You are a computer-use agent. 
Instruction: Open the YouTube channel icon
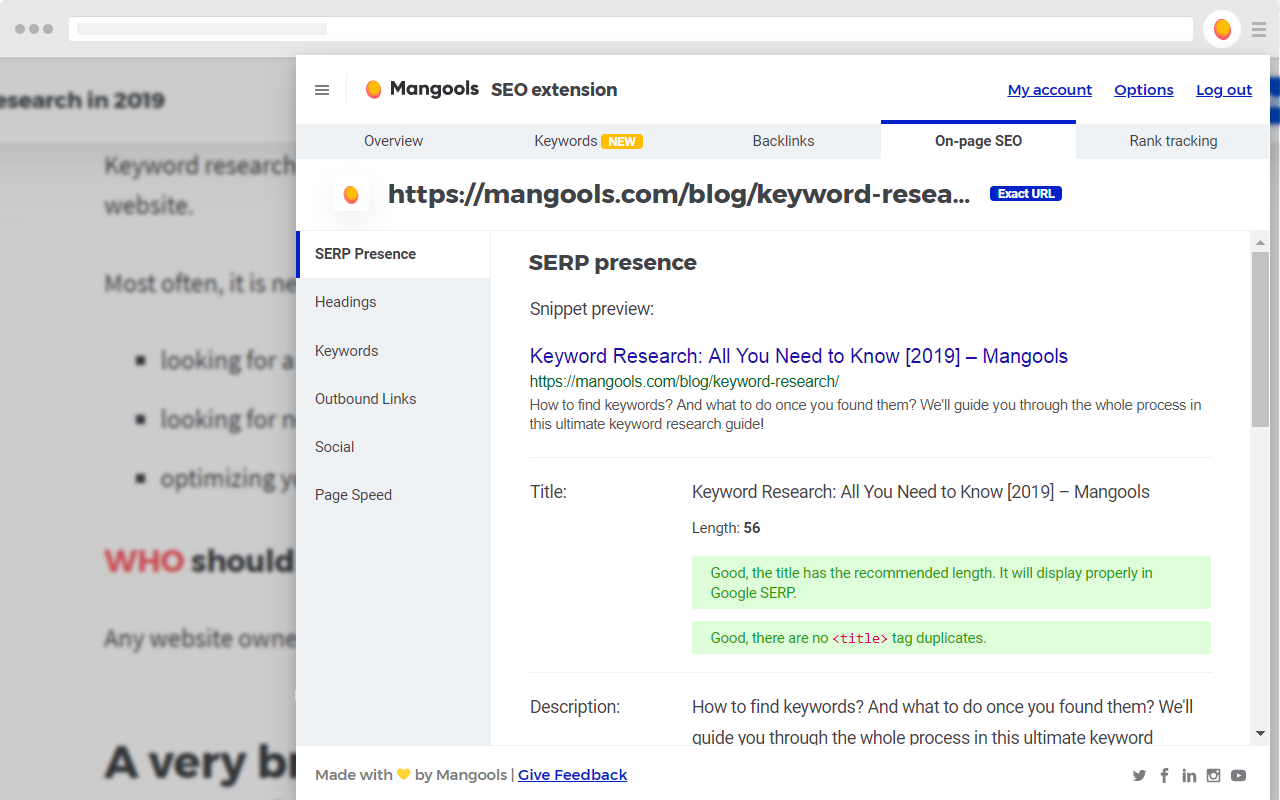pyautogui.click(x=1238, y=775)
